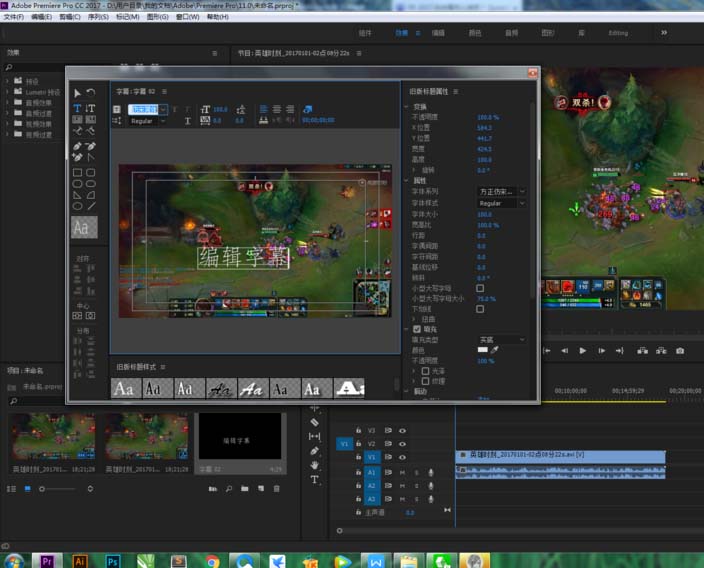Screen dimensions: 704x568
Task: Open the Window menu
Action: click(x=188, y=17)
